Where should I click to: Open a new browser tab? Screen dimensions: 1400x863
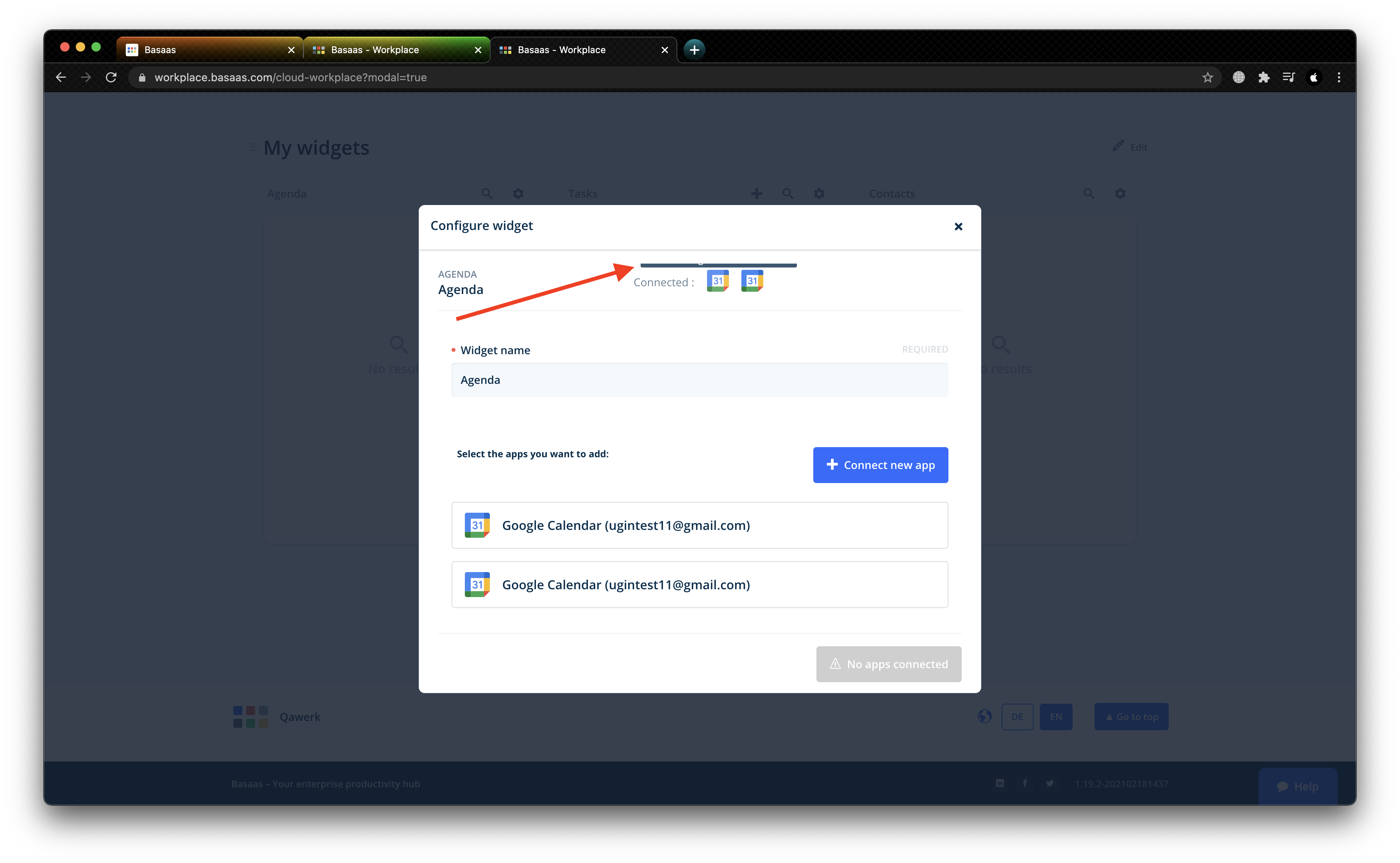coord(694,50)
